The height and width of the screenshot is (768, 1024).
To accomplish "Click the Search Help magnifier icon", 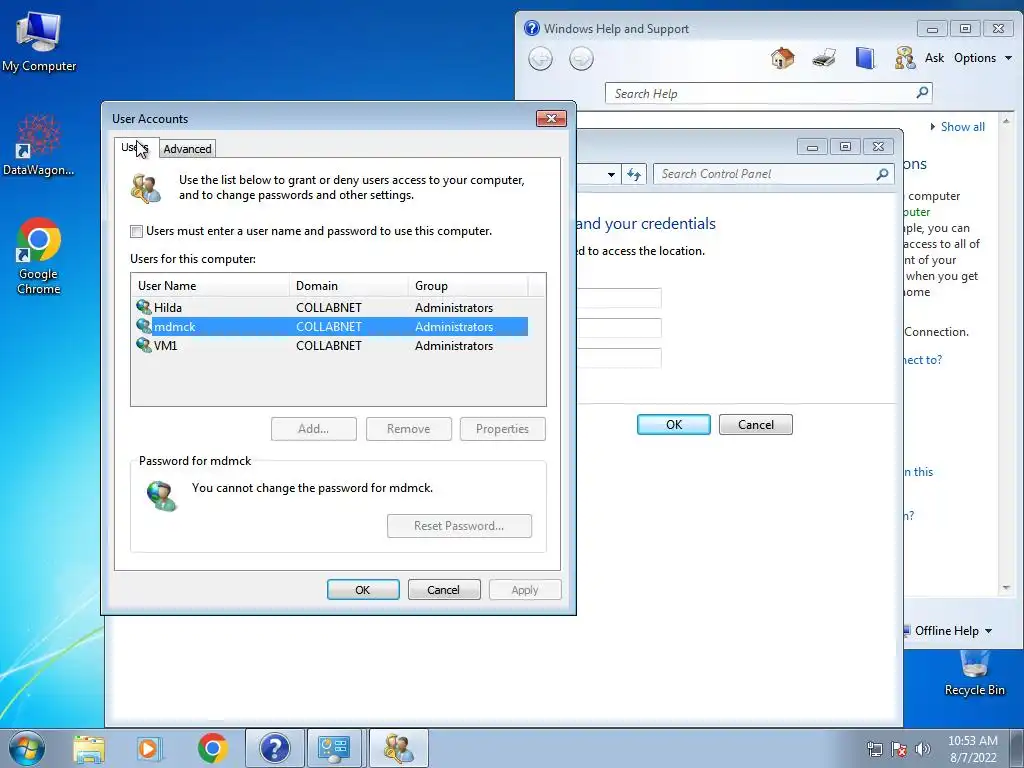I will (x=922, y=93).
